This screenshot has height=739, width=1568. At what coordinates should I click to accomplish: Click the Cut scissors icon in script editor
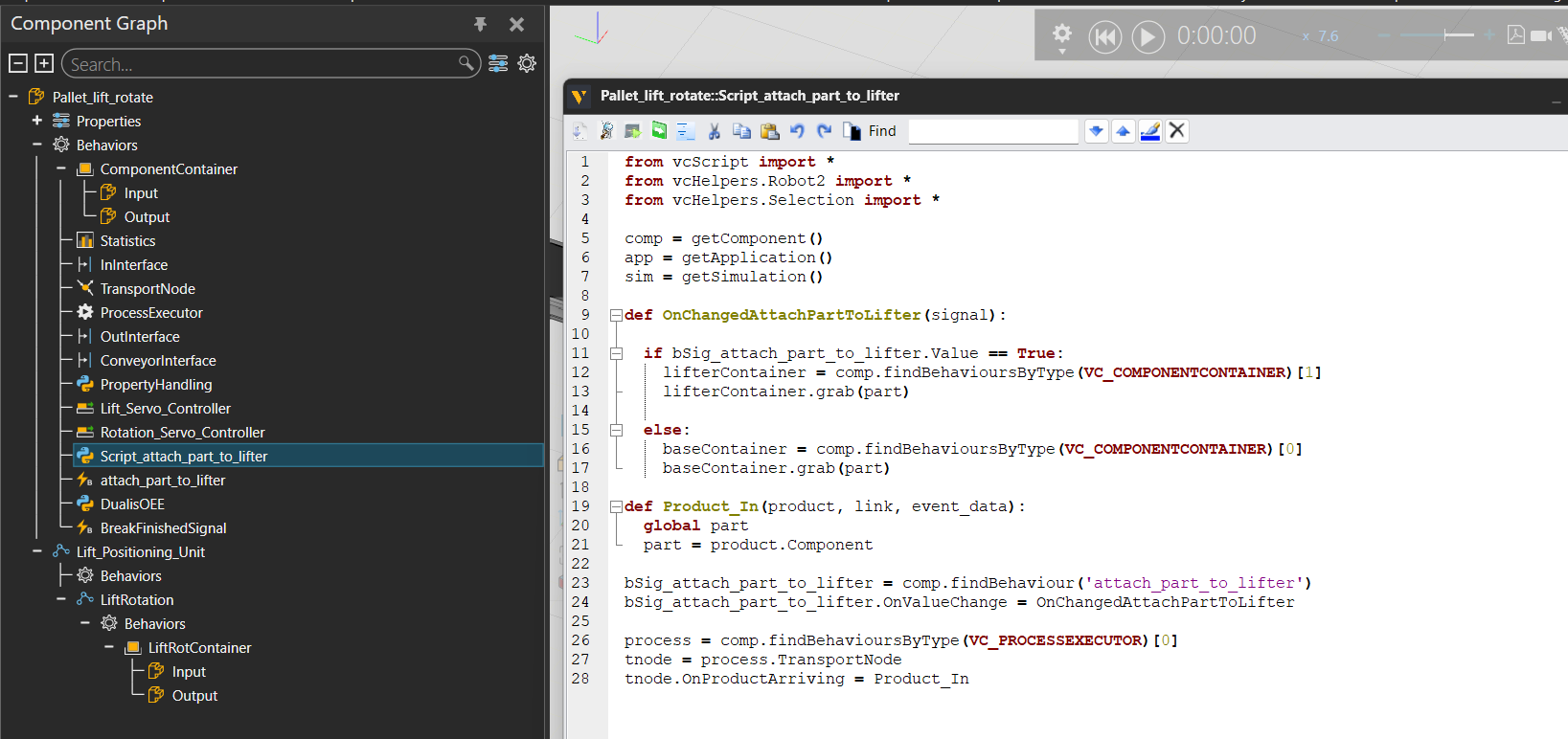(x=714, y=131)
